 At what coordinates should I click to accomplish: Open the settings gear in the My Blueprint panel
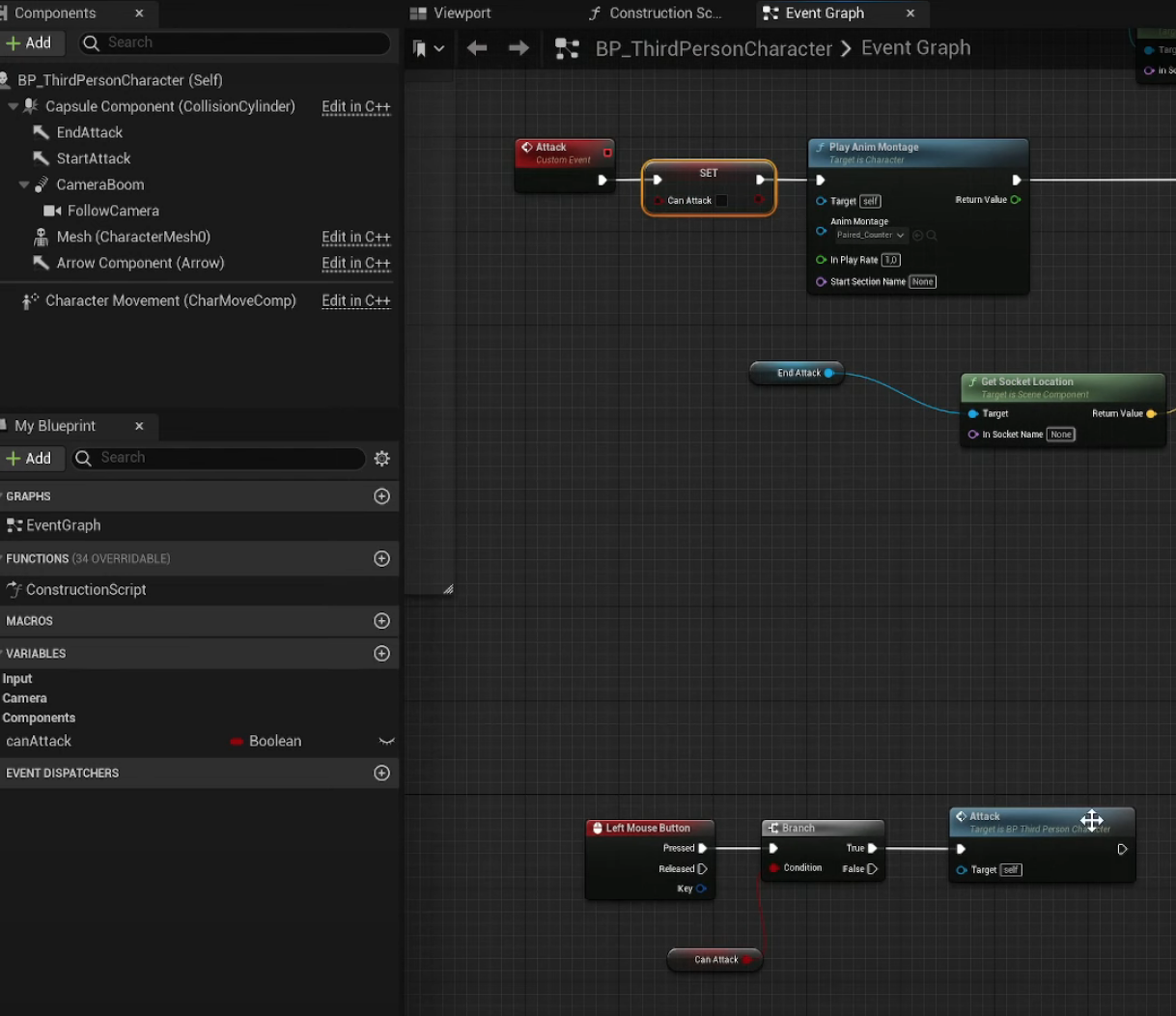tap(382, 458)
